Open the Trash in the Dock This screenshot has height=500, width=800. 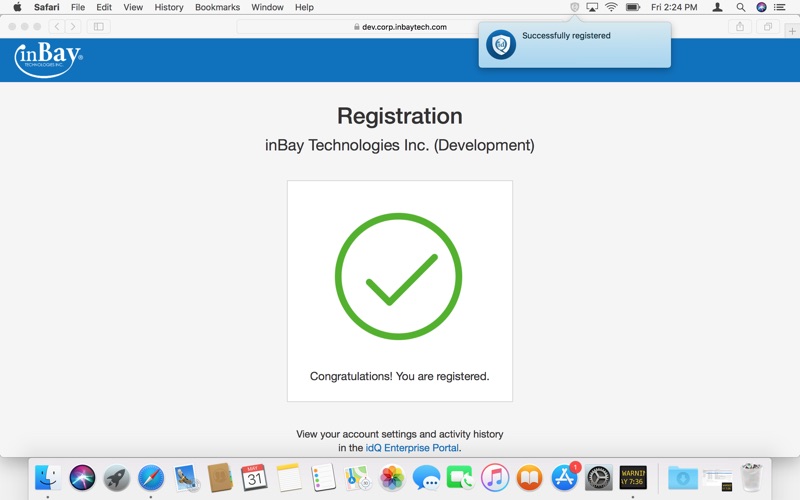click(x=752, y=478)
